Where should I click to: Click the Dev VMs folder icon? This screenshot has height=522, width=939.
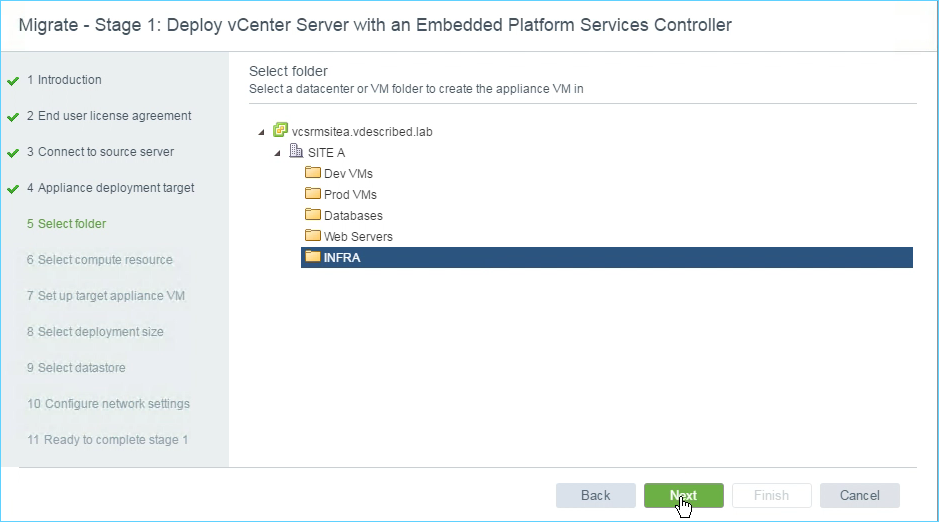[x=313, y=172]
